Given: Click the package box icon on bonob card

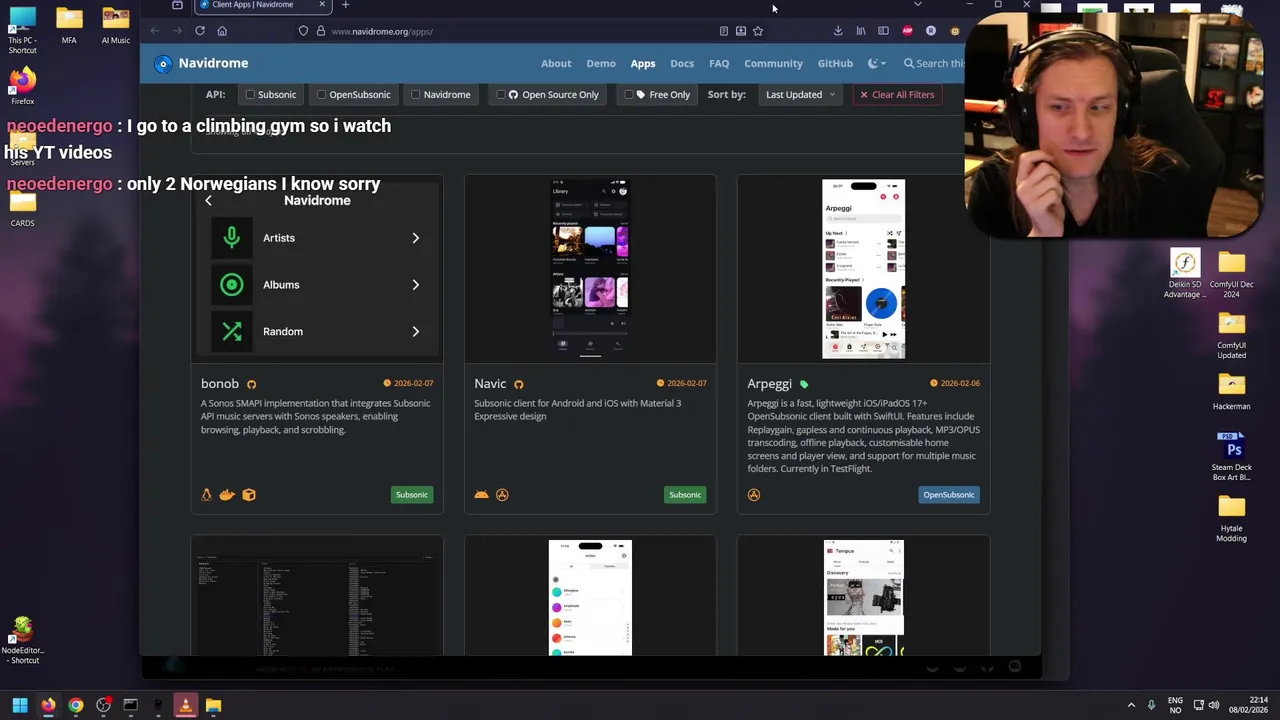Looking at the screenshot, I should 249,494.
